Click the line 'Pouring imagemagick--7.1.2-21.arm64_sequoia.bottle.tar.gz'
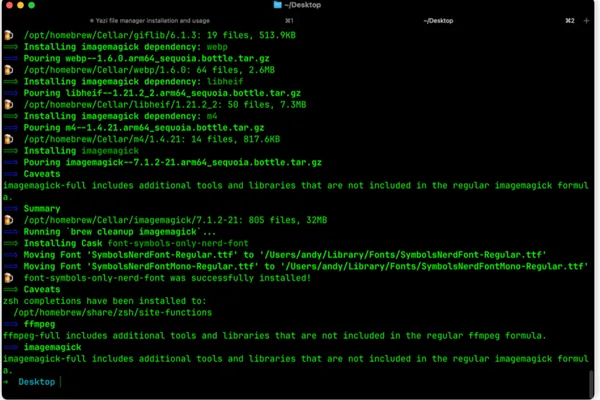The image size is (600, 400). click(173, 162)
